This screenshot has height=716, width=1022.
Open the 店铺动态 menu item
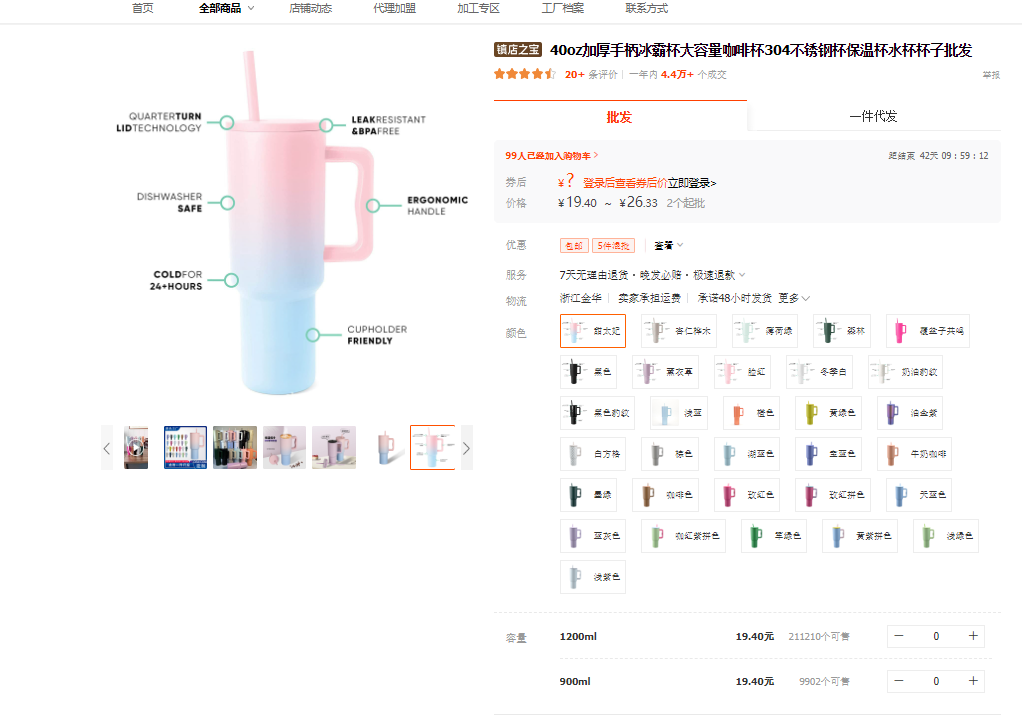coord(310,8)
